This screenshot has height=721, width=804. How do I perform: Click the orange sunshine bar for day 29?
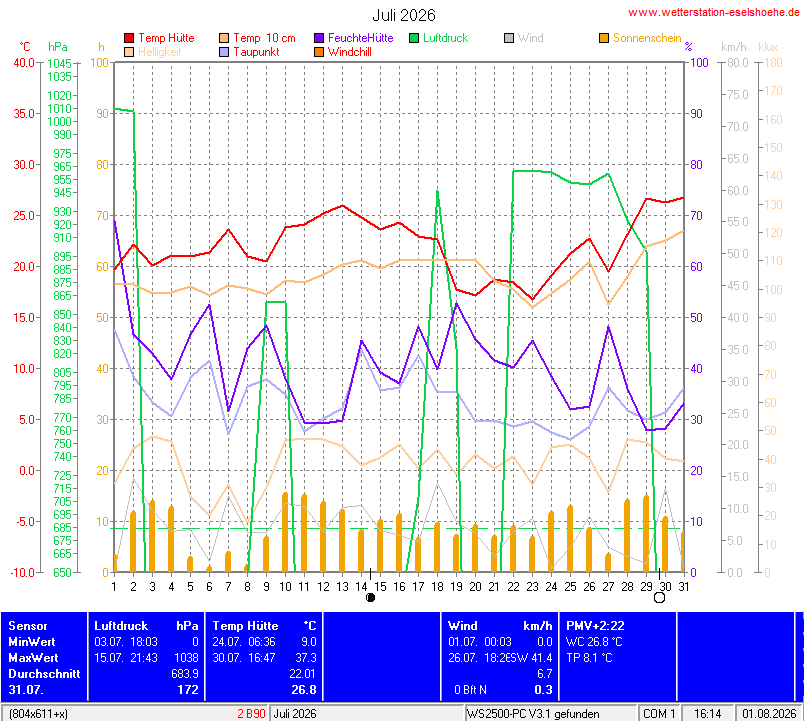click(646, 533)
